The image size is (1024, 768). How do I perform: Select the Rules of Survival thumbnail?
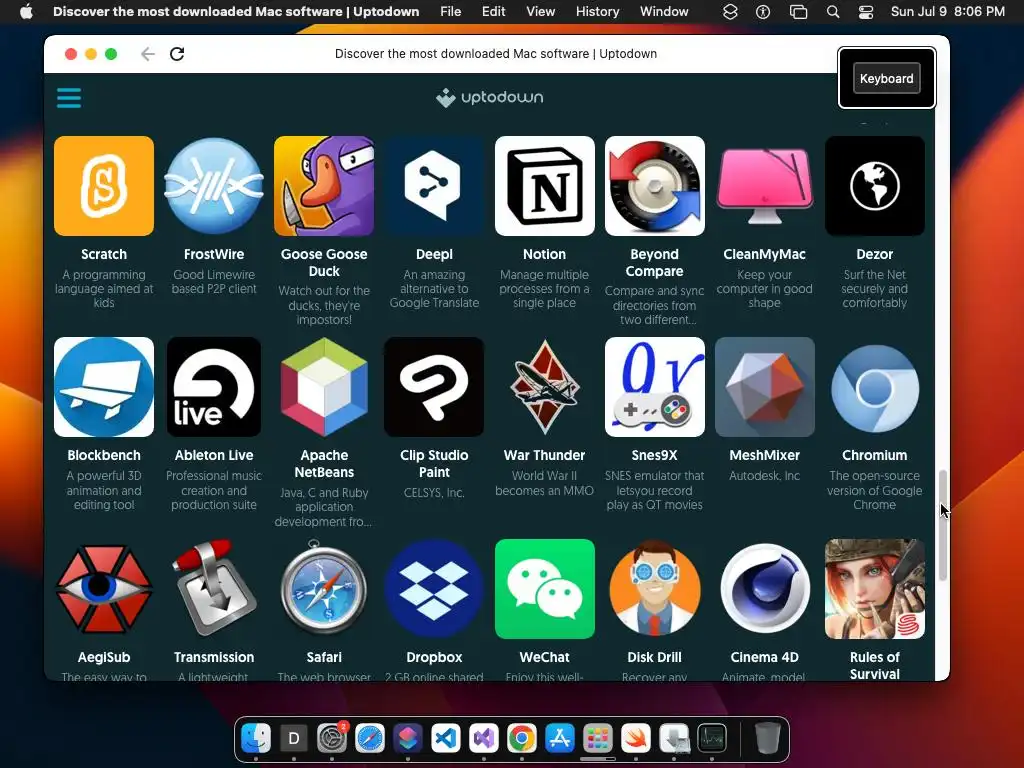(874, 589)
